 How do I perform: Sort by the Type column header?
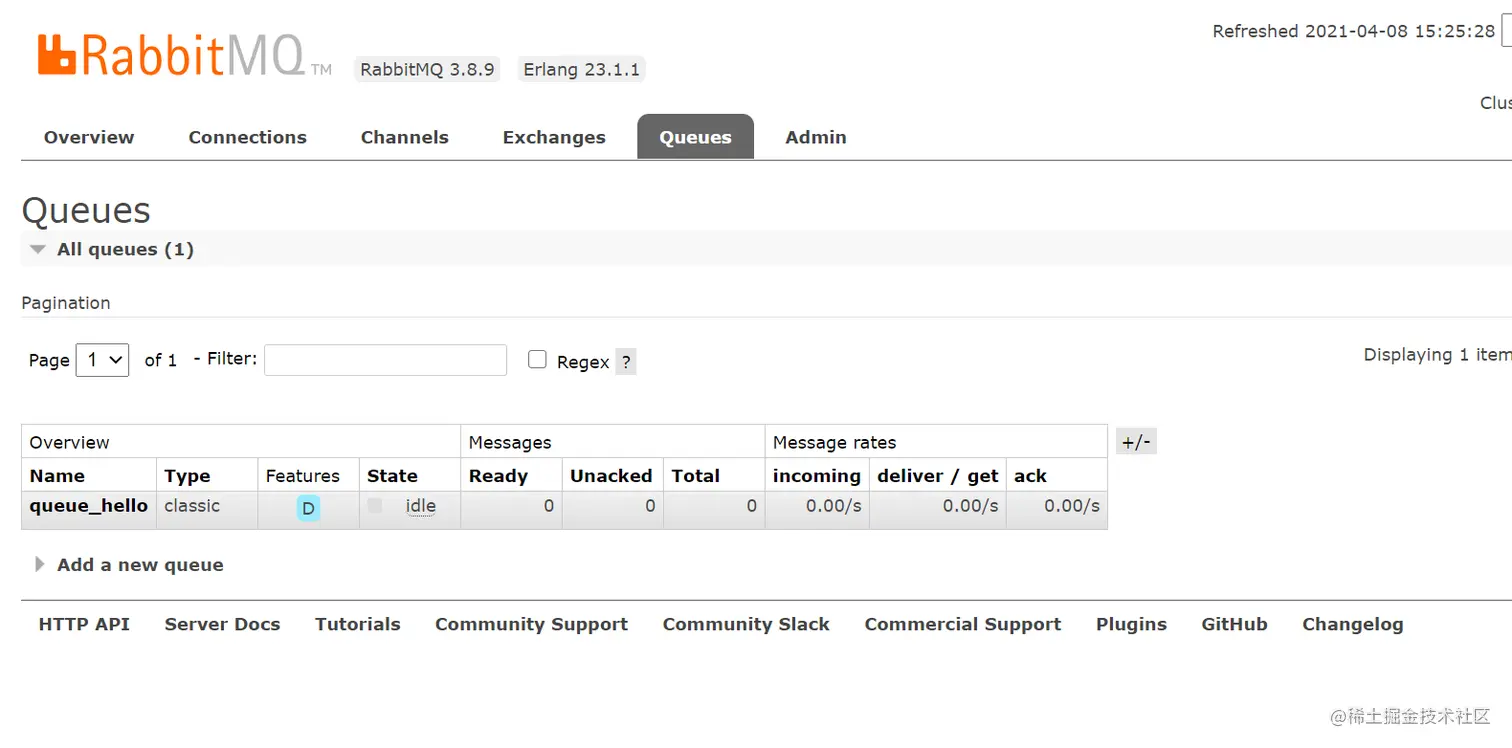point(187,476)
